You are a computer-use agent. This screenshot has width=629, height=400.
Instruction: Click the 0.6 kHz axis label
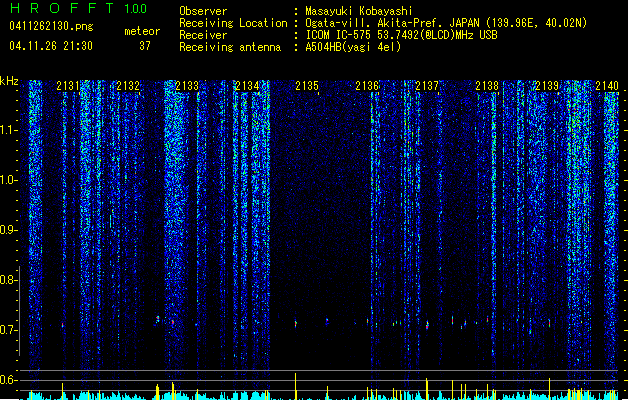tap(9, 380)
